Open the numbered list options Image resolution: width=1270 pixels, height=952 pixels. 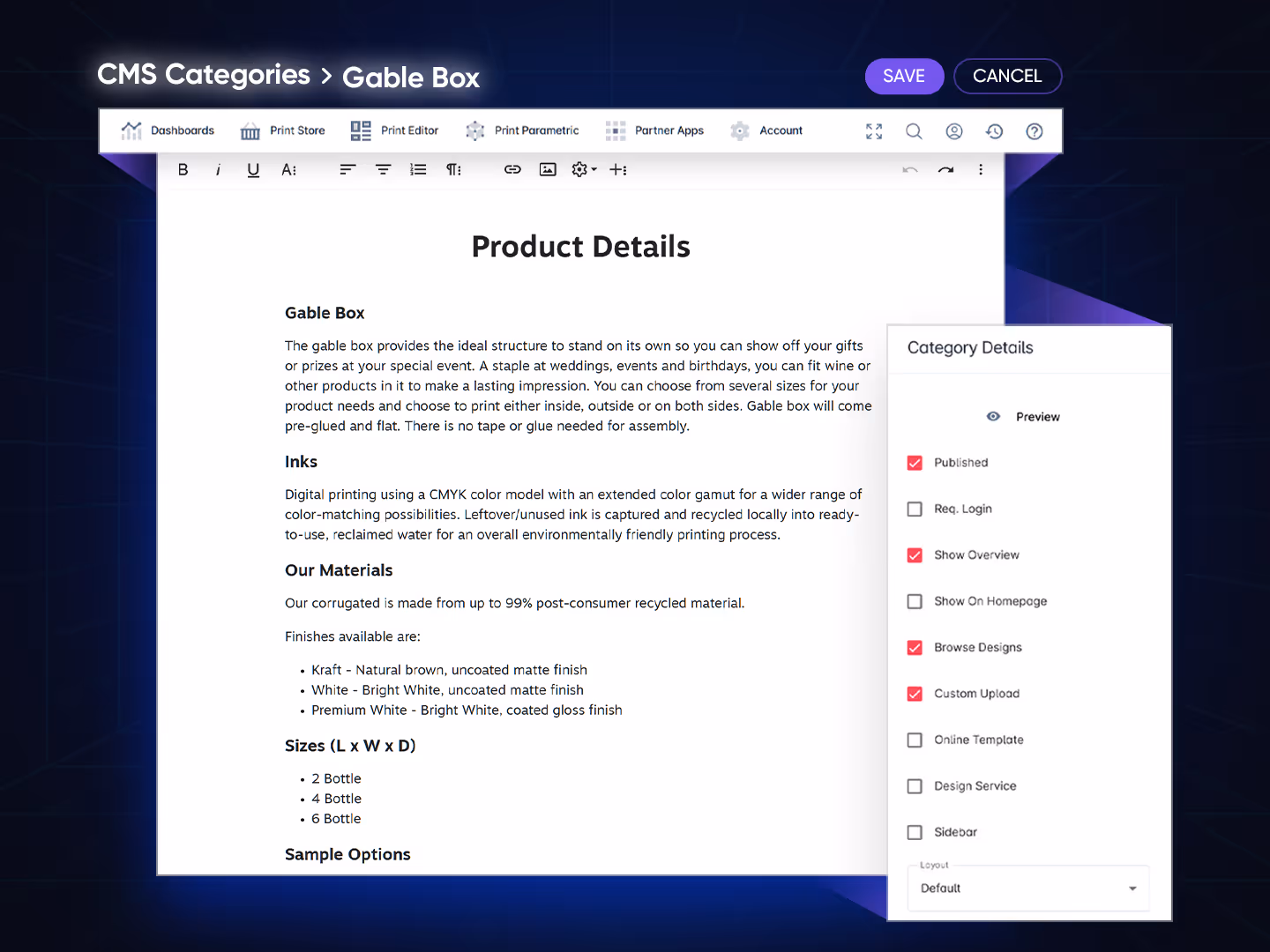(418, 169)
